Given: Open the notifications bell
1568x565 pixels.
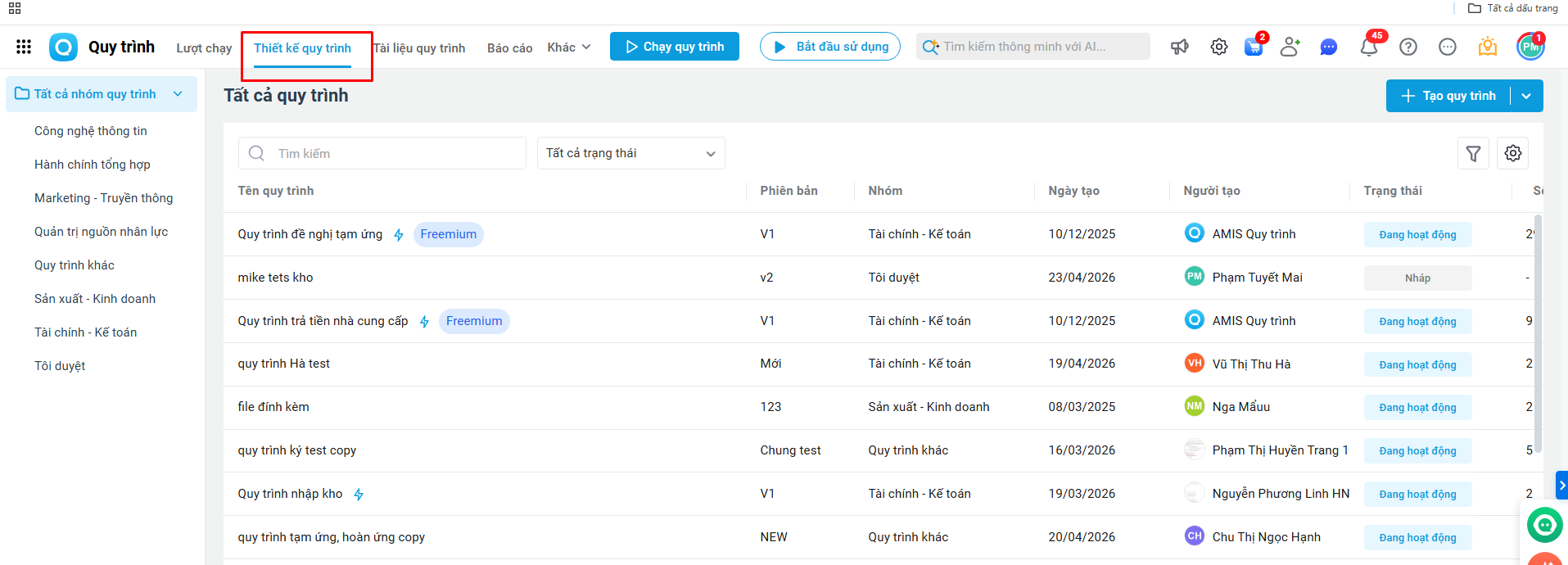Looking at the screenshot, I should 1368,47.
